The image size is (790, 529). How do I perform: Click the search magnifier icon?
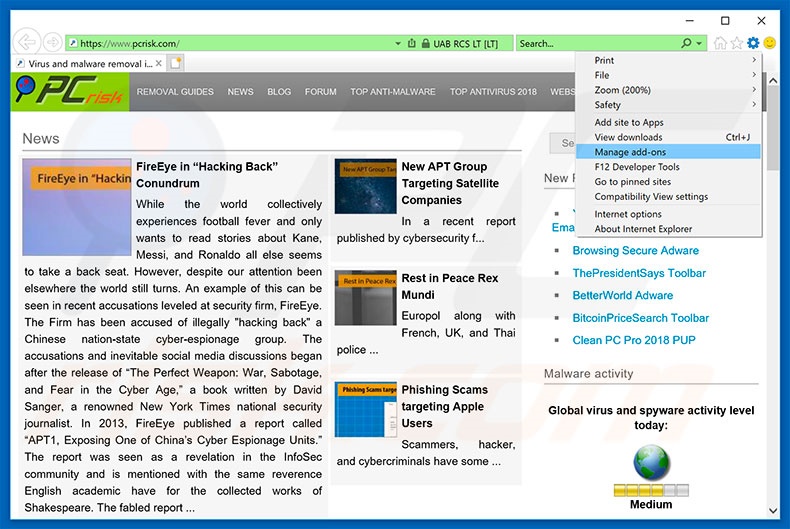pyautogui.click(x=686, y=43)
